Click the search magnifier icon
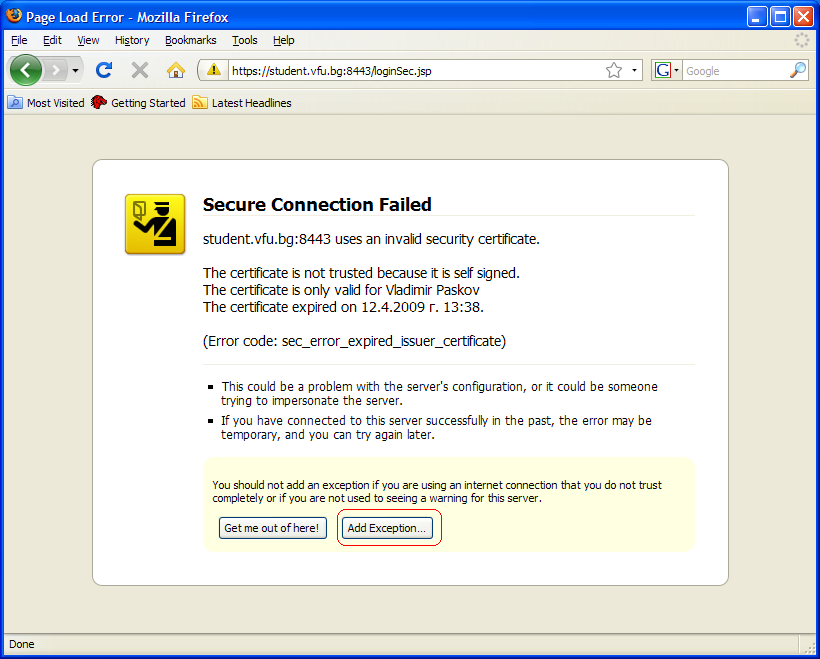The height and width of the screenshot is (659, 820). tap(798, 70)
